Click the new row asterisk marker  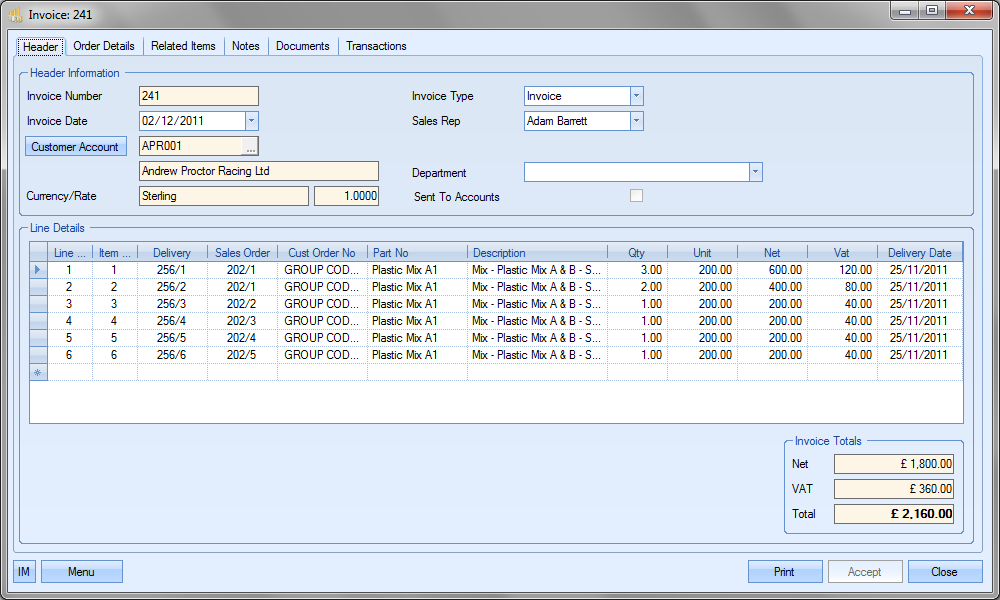tap(39, 372)
